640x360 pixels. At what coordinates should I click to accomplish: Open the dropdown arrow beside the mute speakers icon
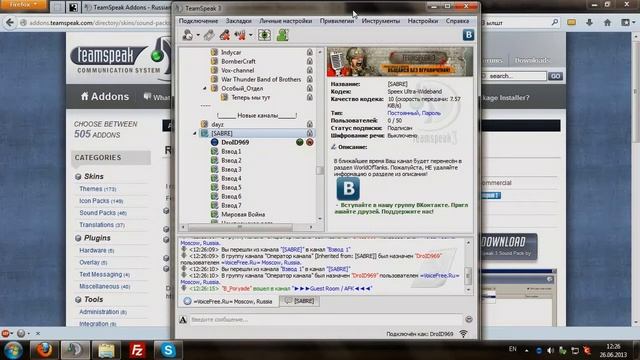click(251, 36)
